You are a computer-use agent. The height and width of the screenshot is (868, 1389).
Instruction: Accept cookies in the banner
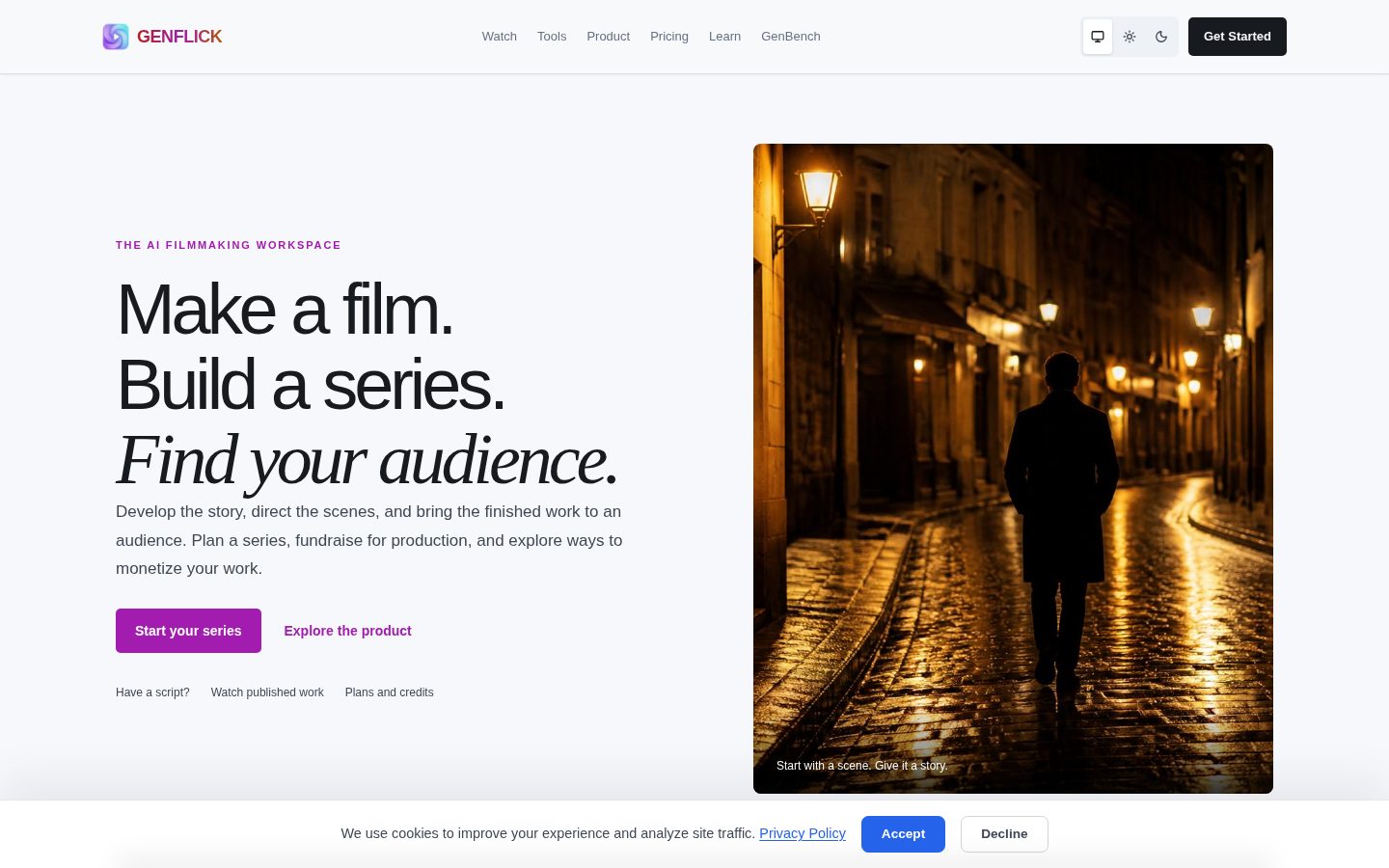[903, 834]
